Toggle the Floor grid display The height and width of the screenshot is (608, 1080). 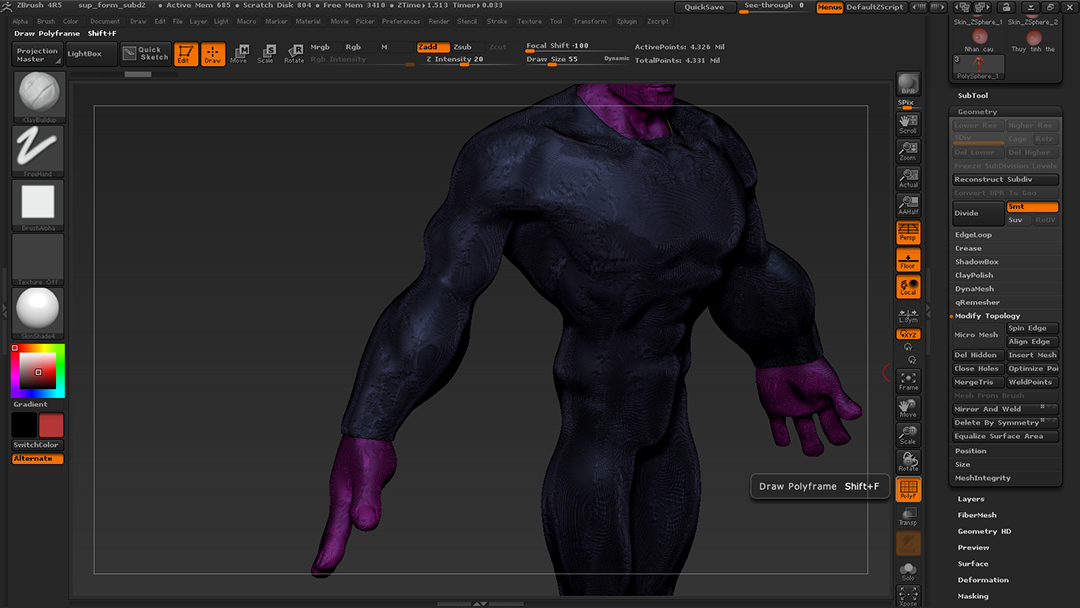point(908,260)
